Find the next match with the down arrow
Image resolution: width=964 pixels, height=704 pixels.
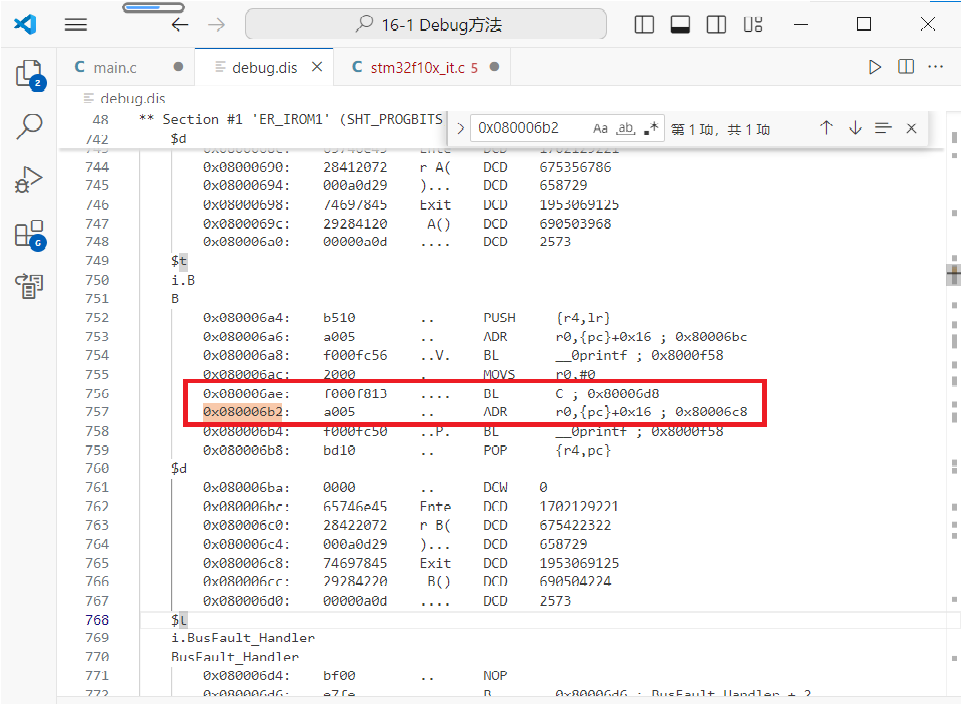(855, 127)
